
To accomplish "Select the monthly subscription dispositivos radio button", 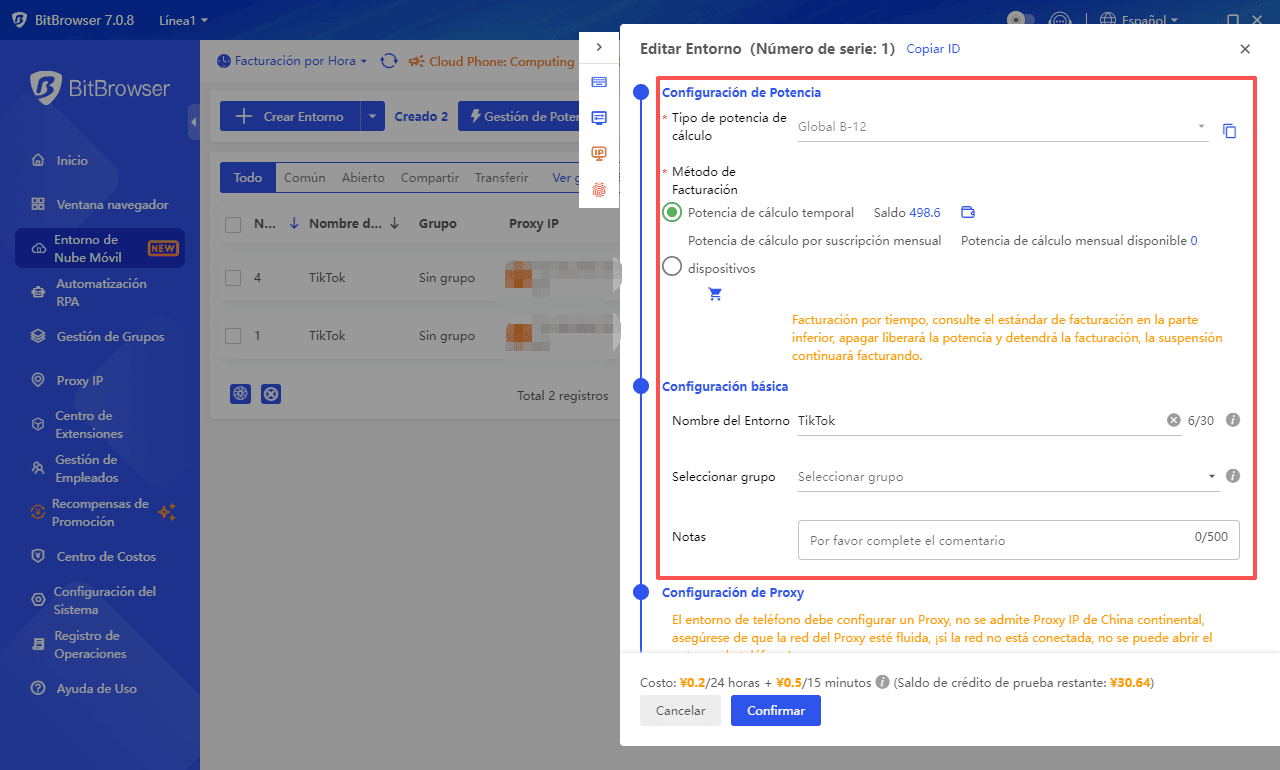I will (672, 266).
